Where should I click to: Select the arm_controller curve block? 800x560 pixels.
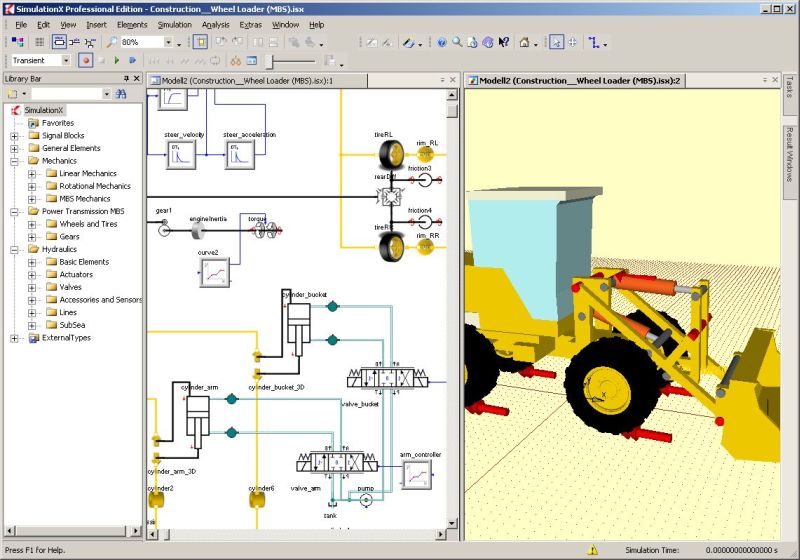[417, 475]
